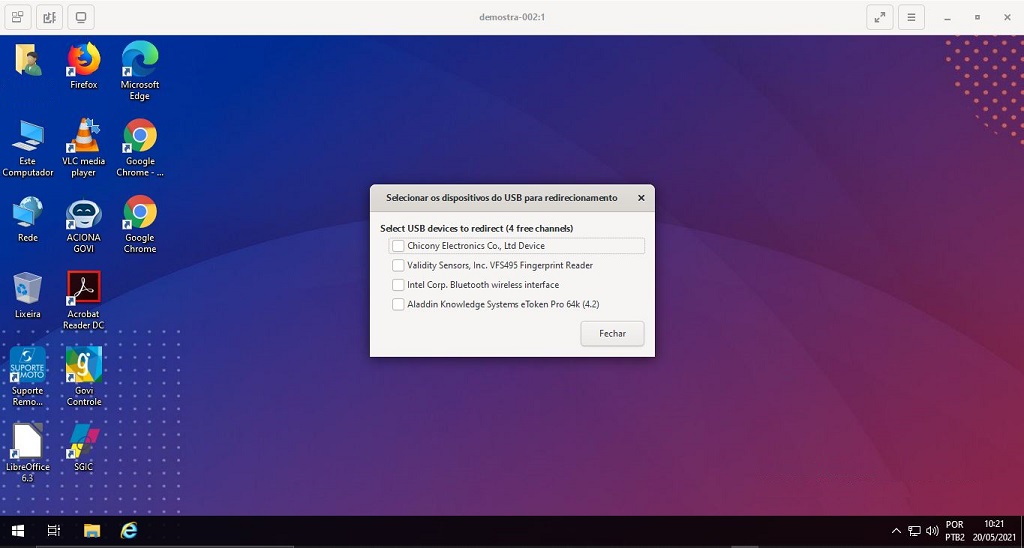Select the Acrobat Reader DC desktop icon
The height and width of the screenshot is (548, 1024).
(84, 290)
